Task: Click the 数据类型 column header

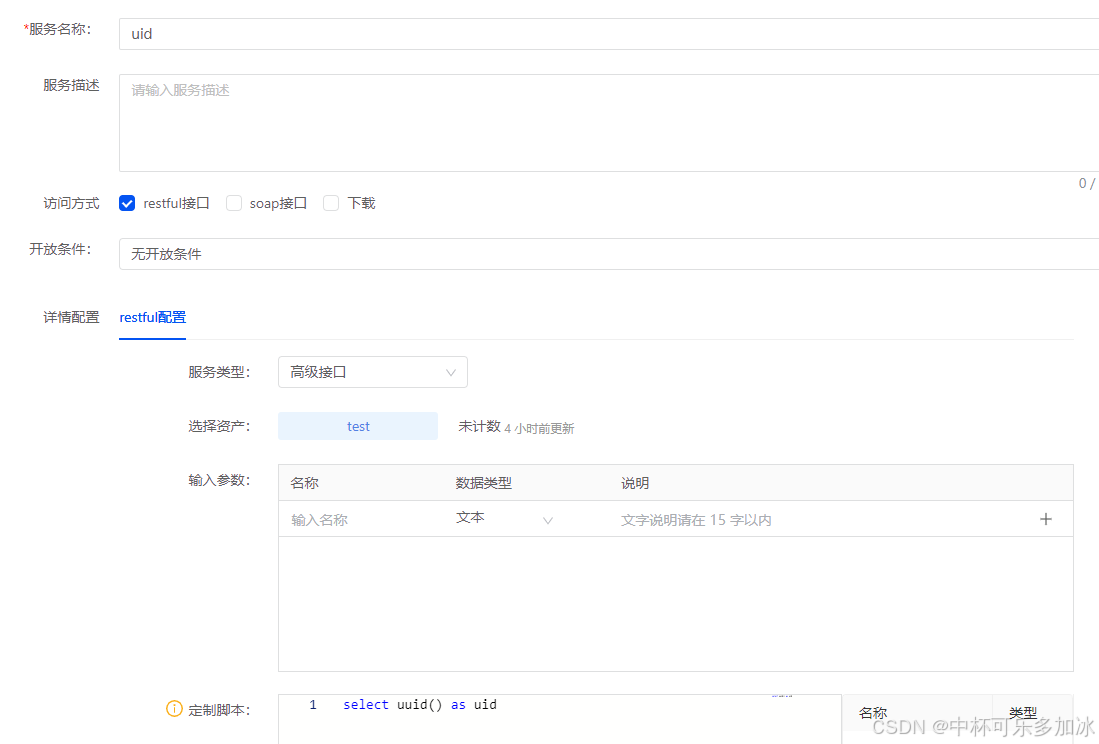Action: (x=484, y=483)
